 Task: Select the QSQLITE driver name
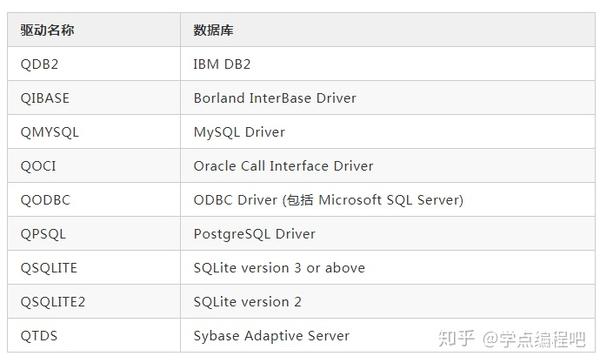(x=49, y=268)
